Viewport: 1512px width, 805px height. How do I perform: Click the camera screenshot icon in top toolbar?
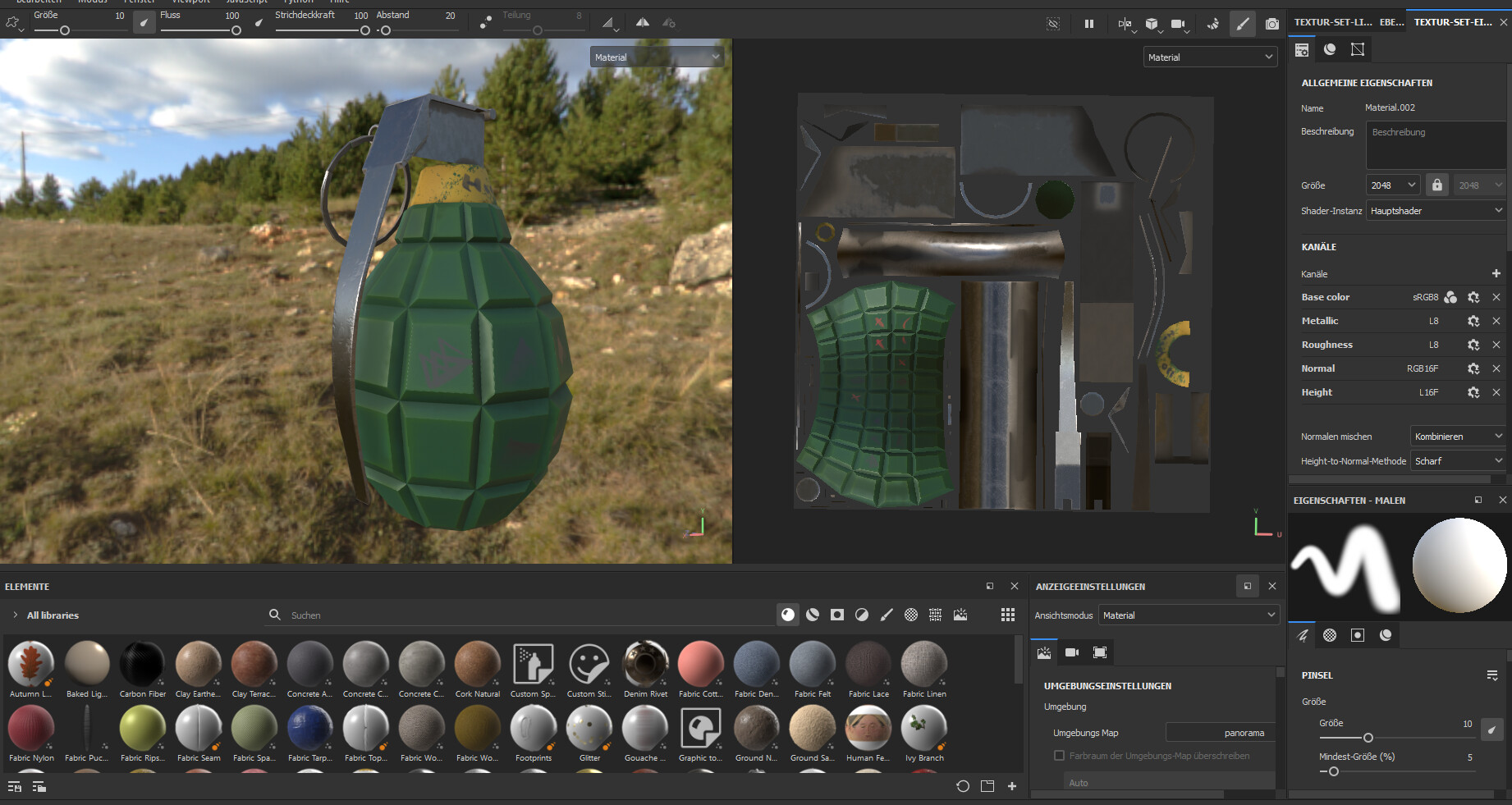pos(1271,24)
